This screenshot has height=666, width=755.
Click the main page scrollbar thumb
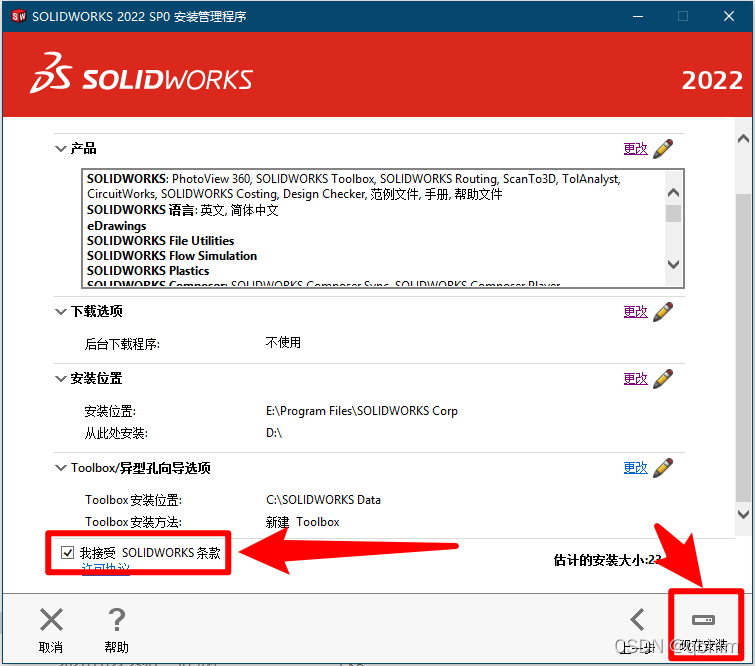click(x=743, y=347)
